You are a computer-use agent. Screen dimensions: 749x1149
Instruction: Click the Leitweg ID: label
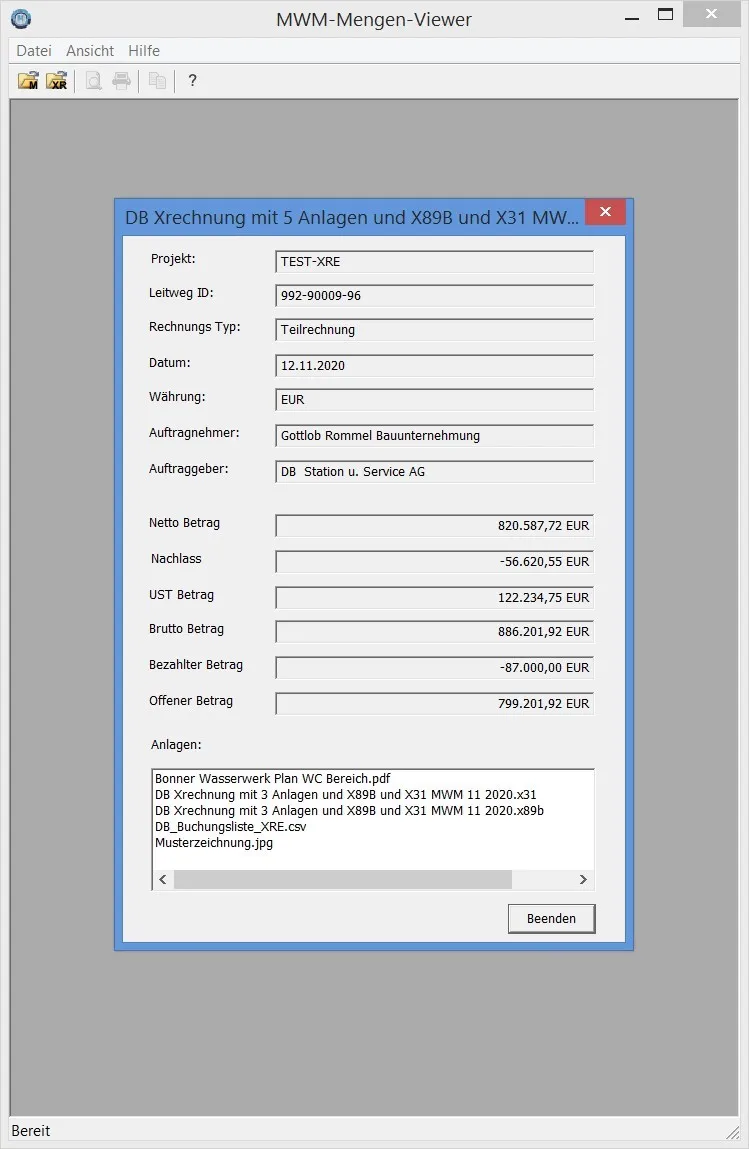point(181,292)
